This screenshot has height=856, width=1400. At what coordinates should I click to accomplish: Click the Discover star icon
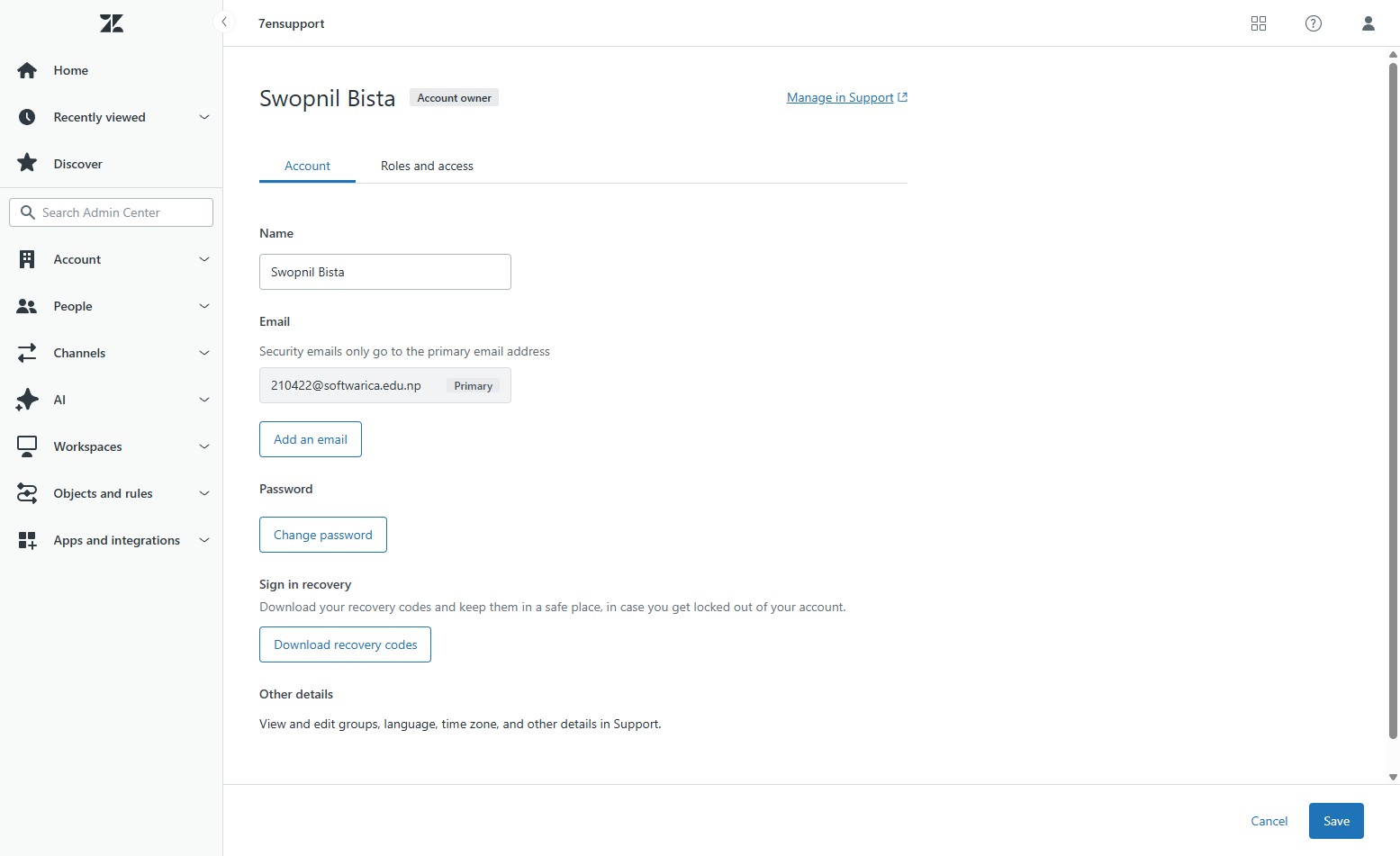[27, 164]
